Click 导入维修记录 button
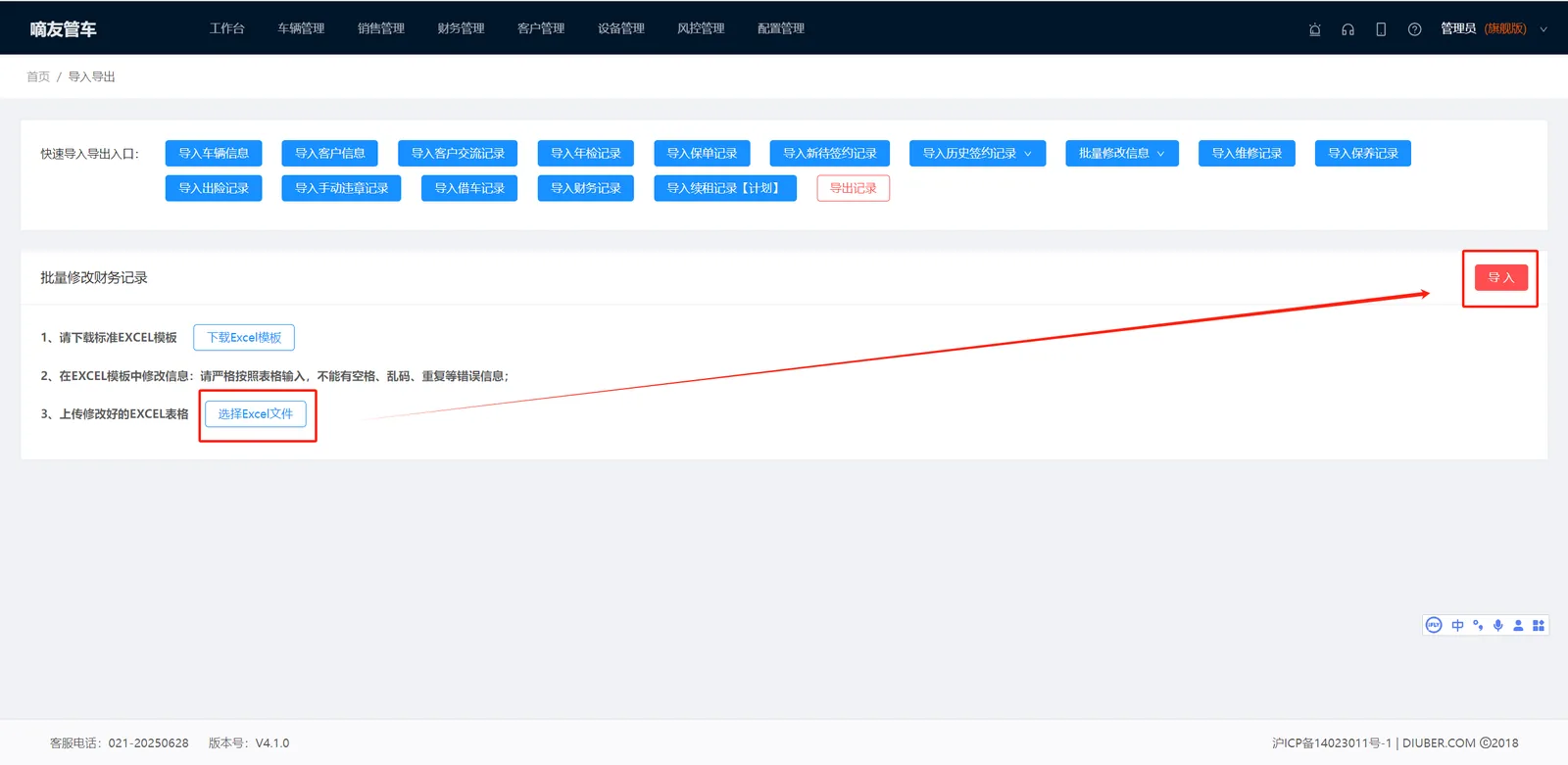The width and height of the screenshot is (1568, 765). pos(1247,153)
